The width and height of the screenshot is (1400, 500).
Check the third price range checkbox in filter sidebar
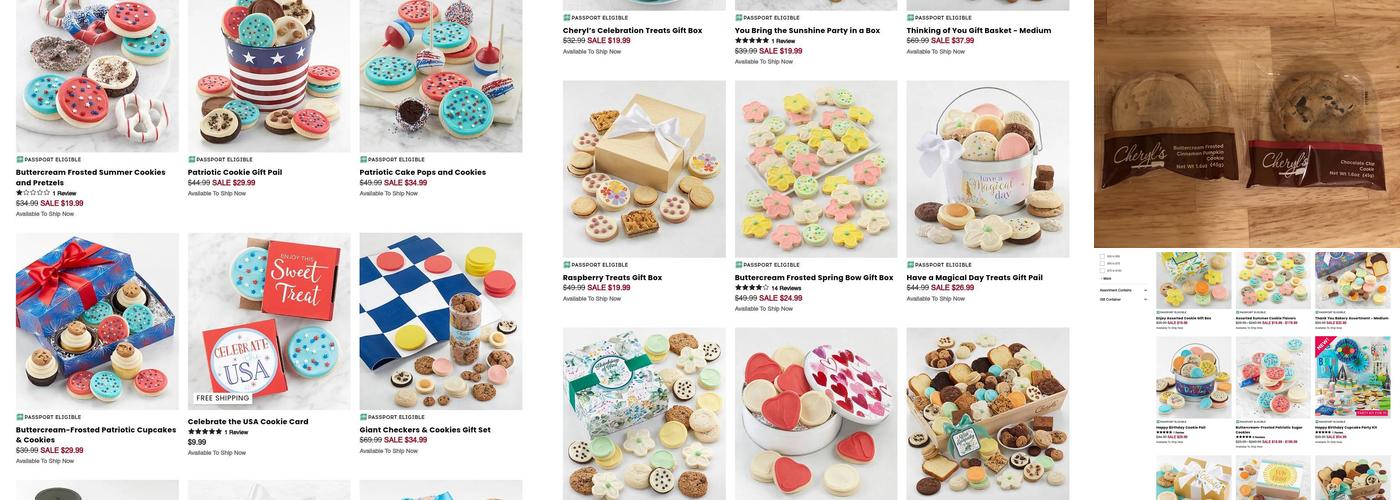1102,271
